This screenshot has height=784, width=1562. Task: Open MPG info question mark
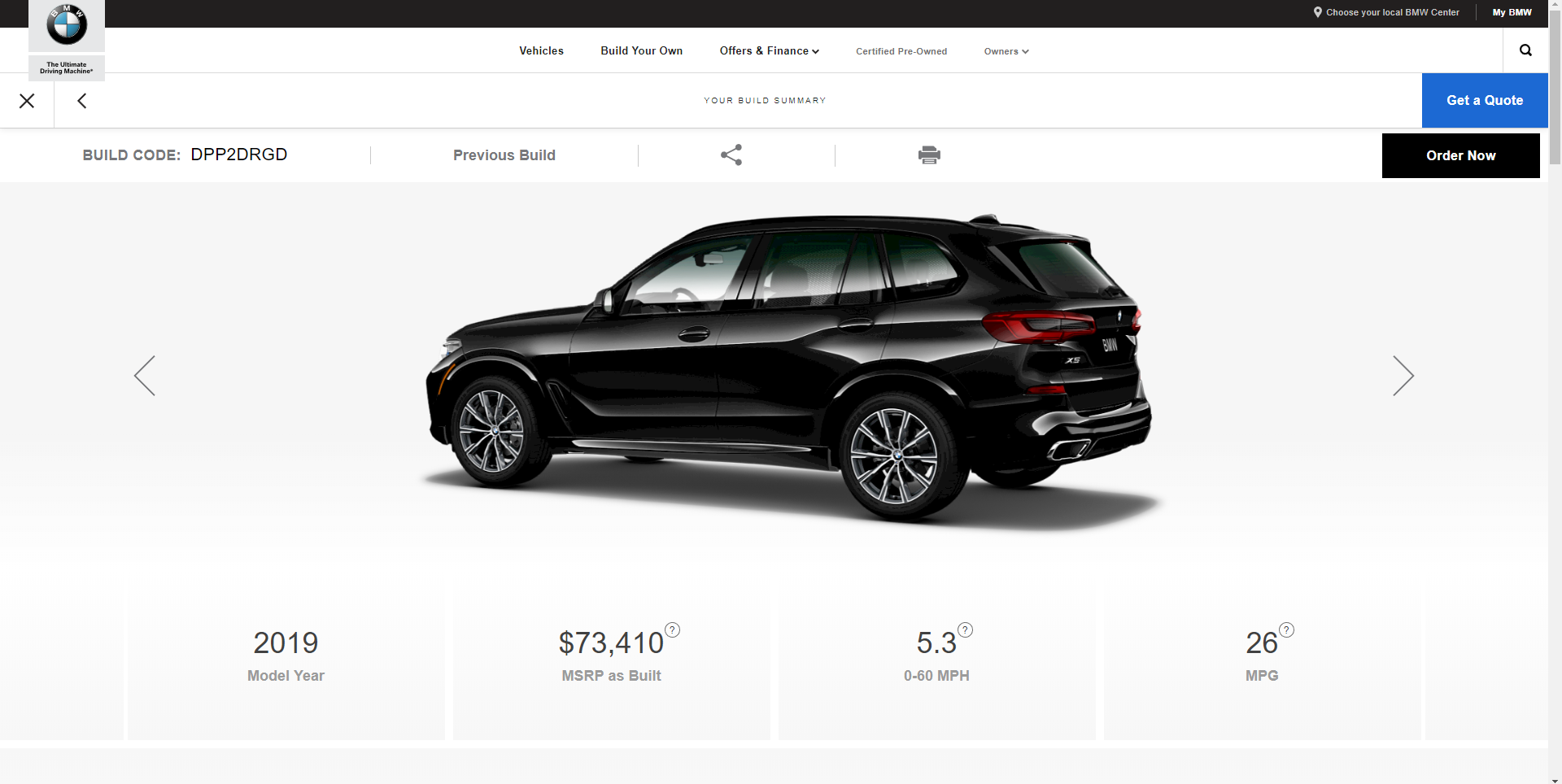point(1286,630)
